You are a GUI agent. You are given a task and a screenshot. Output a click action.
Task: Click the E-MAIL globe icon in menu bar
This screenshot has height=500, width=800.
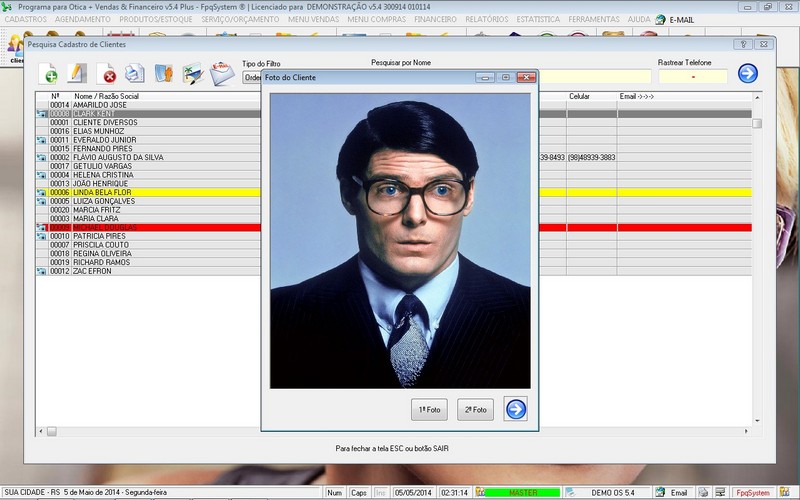pos(660,20)
